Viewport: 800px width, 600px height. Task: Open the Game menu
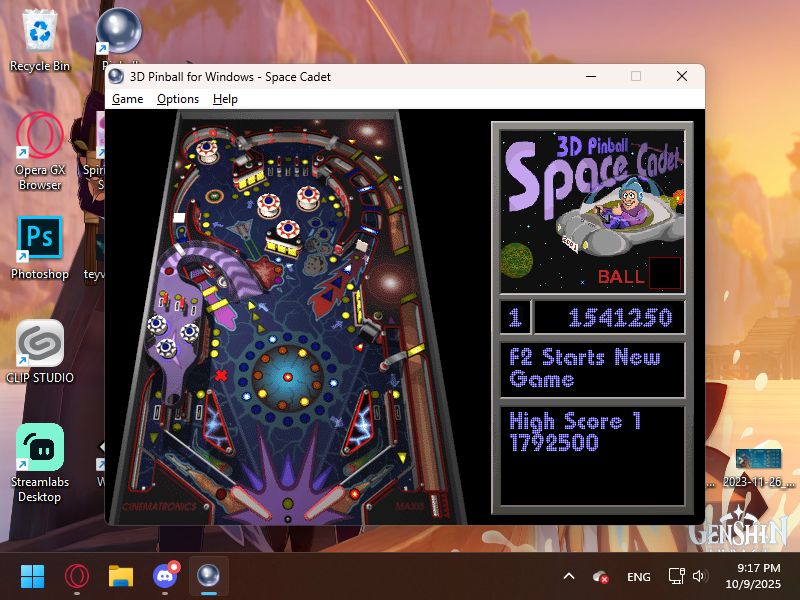coord(128,99)
